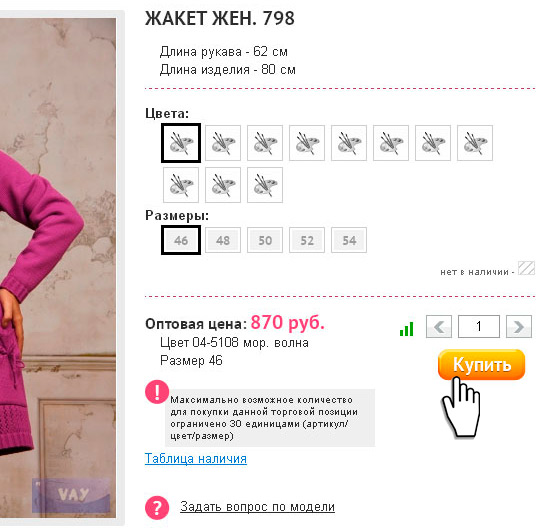Screen dimensions: 555x528
Task: Pick the fourth color swatch in first row
Action: (307, 143)
